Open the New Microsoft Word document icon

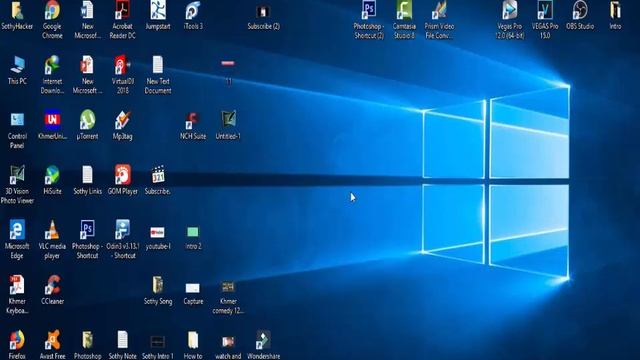[x=87, y=11]
